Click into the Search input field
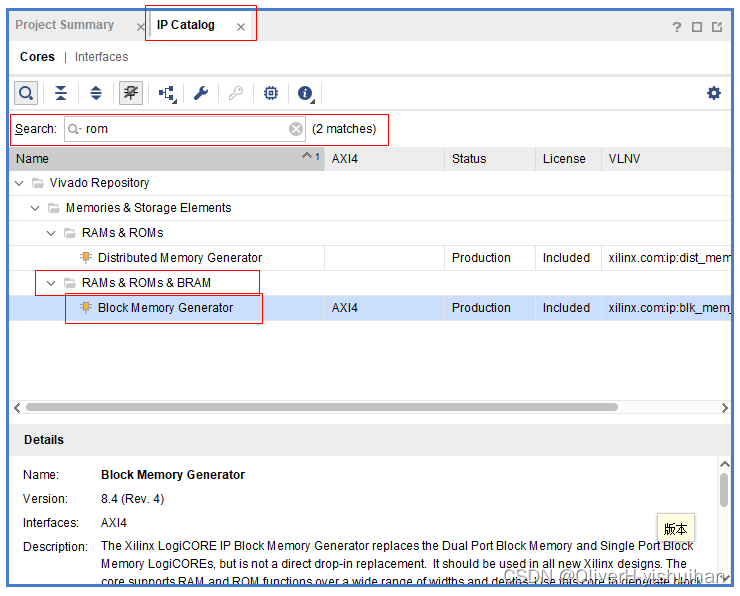Viewport: 740px width, 596px height. (185, 129)
